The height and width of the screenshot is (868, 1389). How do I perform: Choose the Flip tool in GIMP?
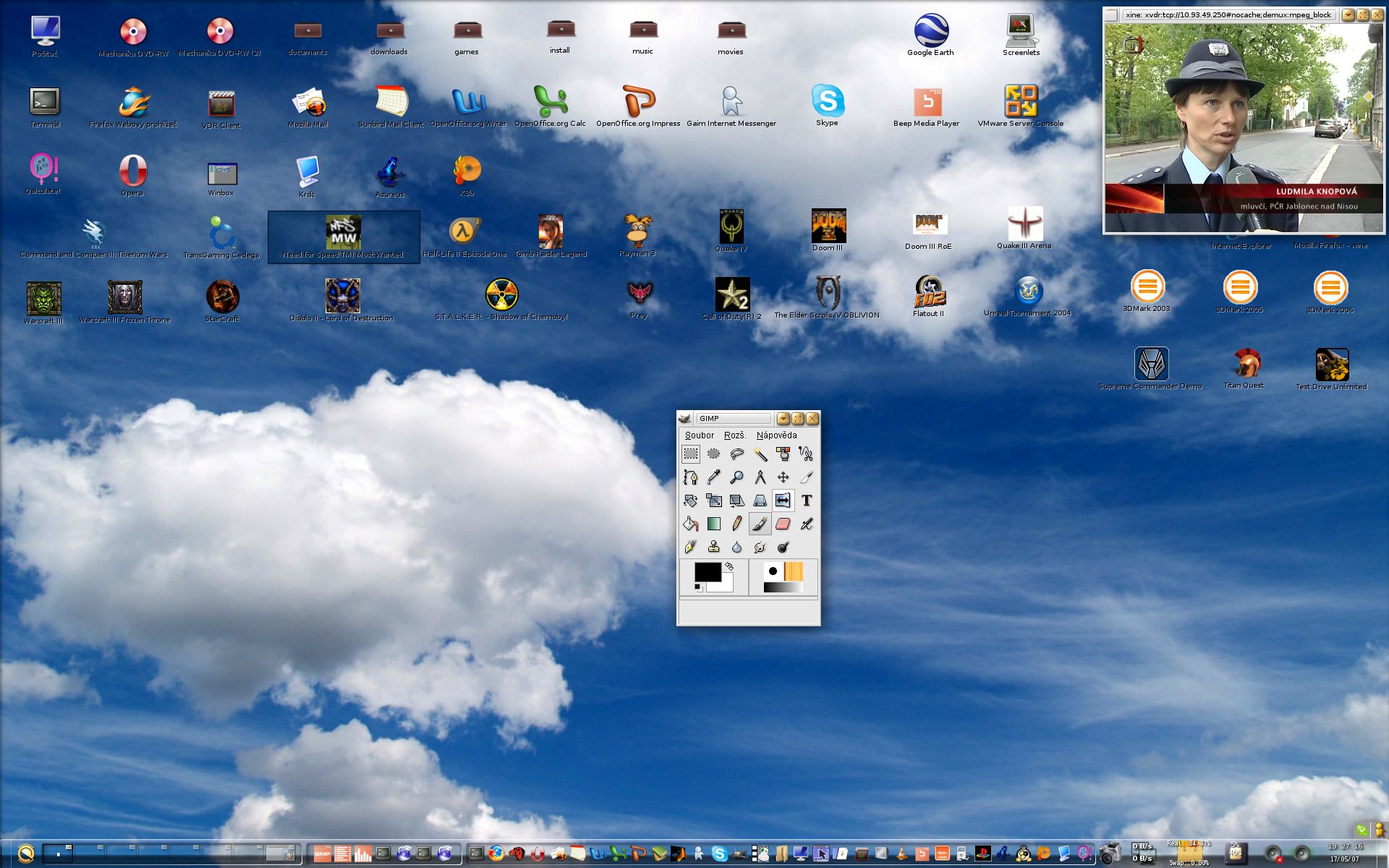pos(783,501)
